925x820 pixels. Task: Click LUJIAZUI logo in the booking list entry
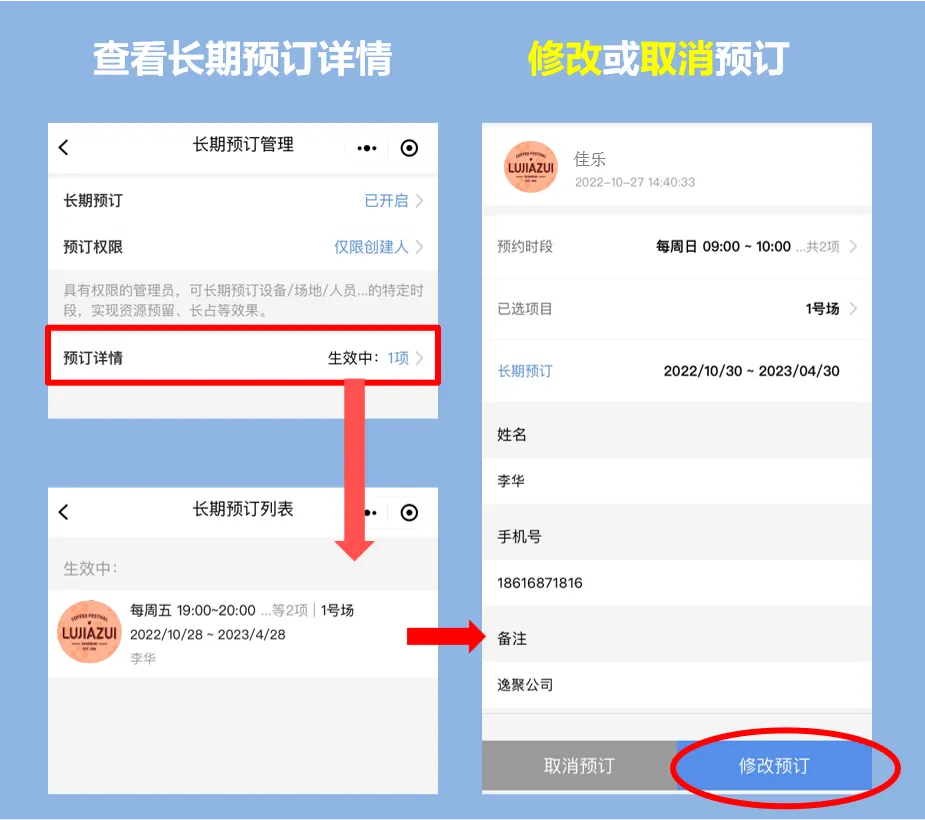[x=89, y=632]
